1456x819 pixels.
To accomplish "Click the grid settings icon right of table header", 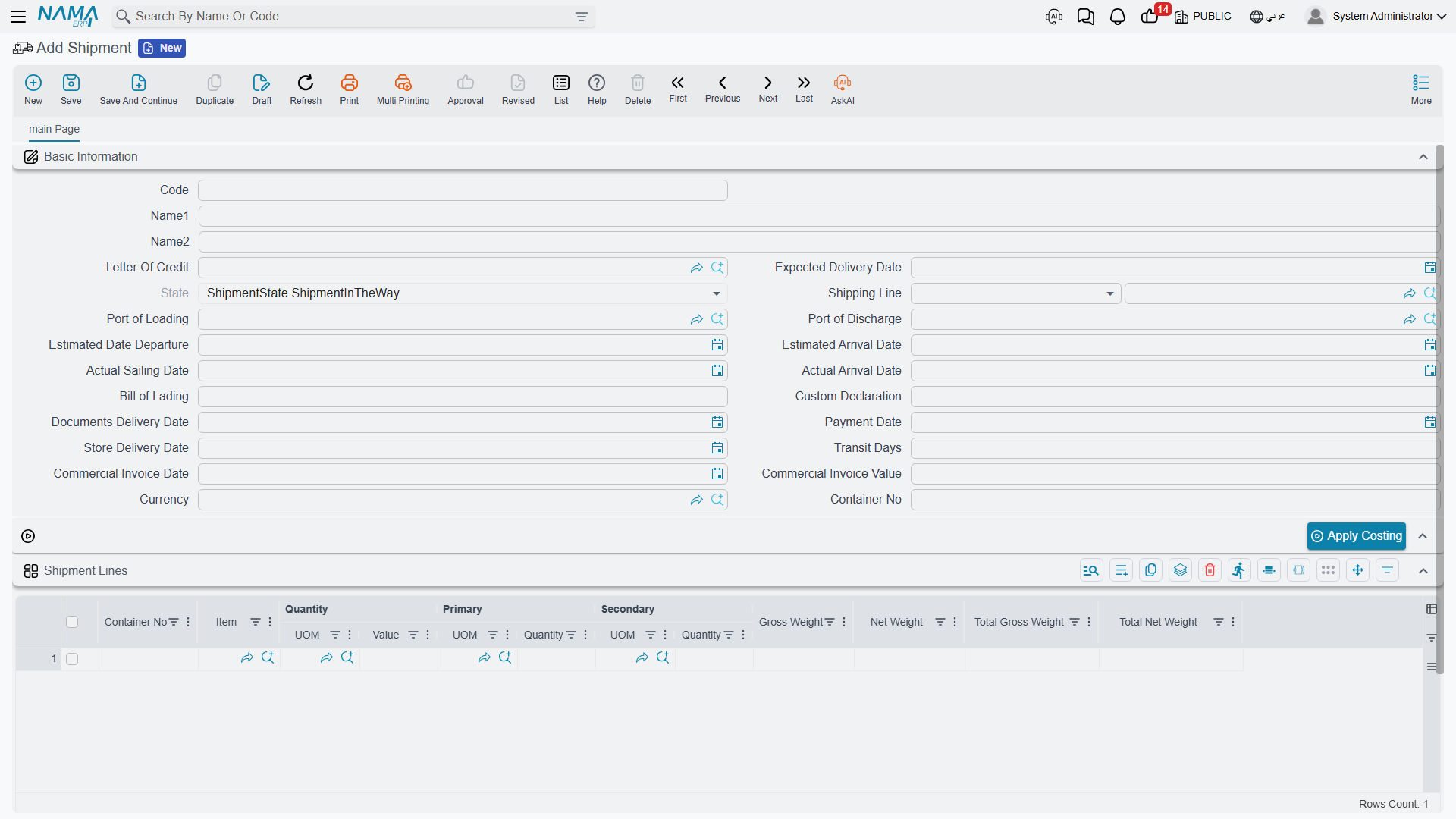I will click(x=1432, y=609).
